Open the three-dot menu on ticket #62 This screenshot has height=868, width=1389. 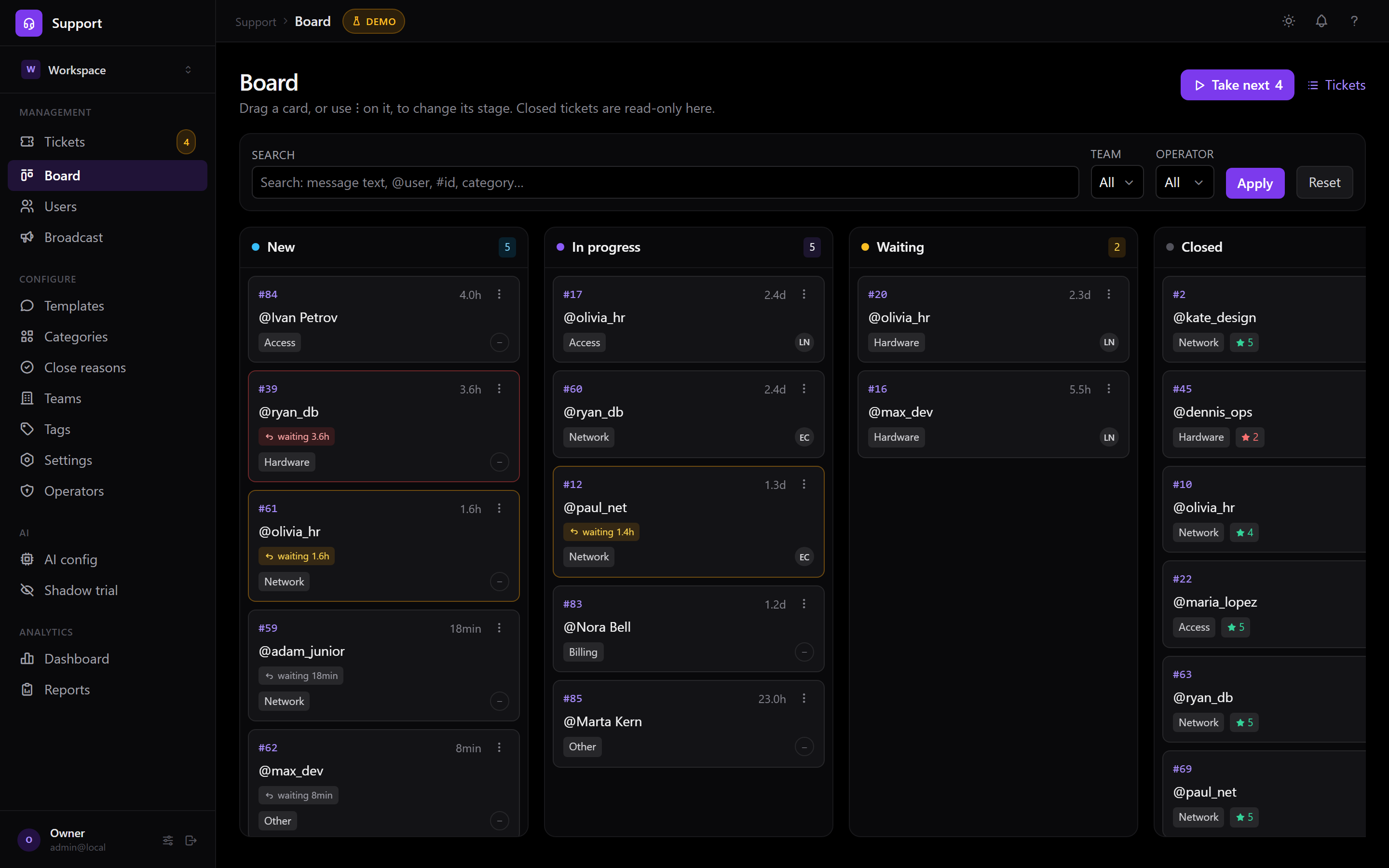[499, 747]
